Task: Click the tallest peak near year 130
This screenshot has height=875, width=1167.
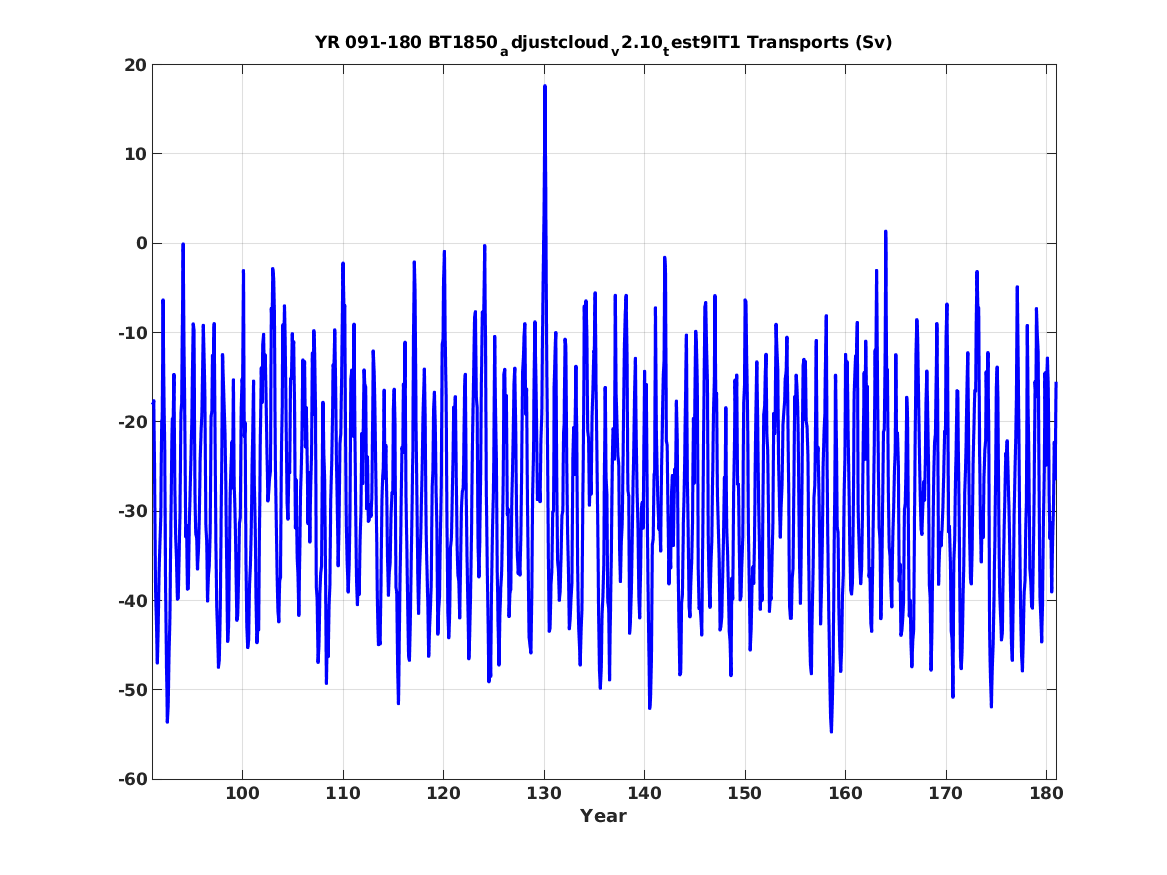Action: coord(545,86)
